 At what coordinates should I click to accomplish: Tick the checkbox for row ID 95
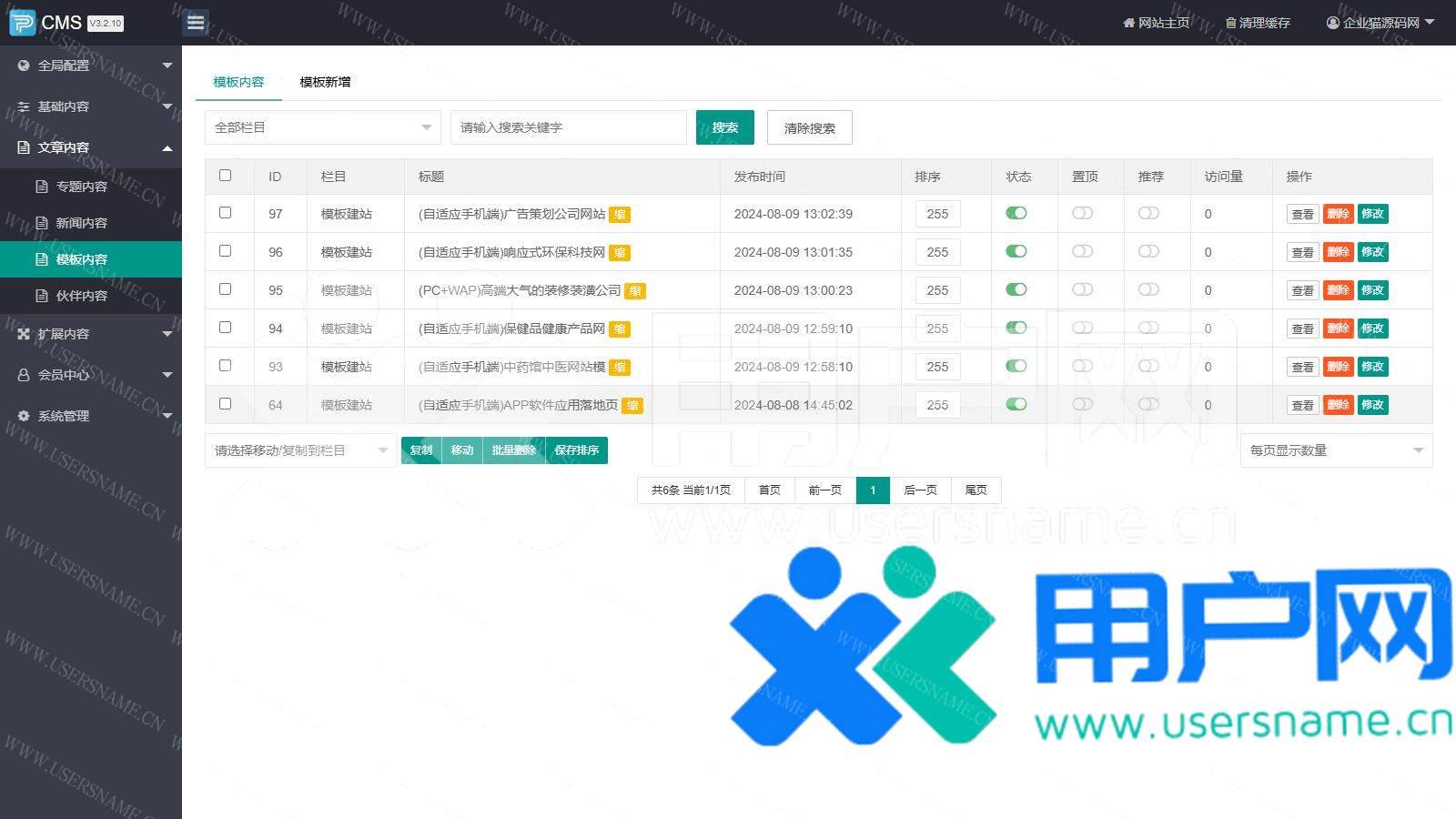click(x=225, y=289)
